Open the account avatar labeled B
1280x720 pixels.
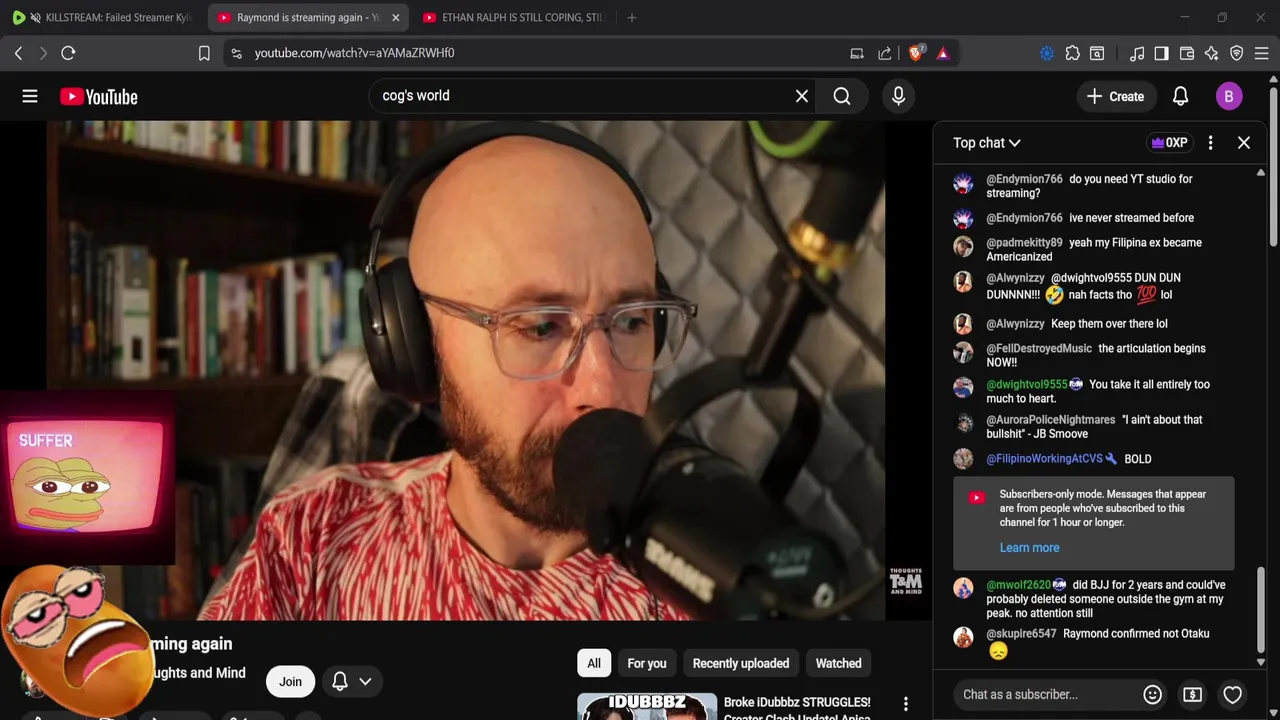[x=1229, y=96]
